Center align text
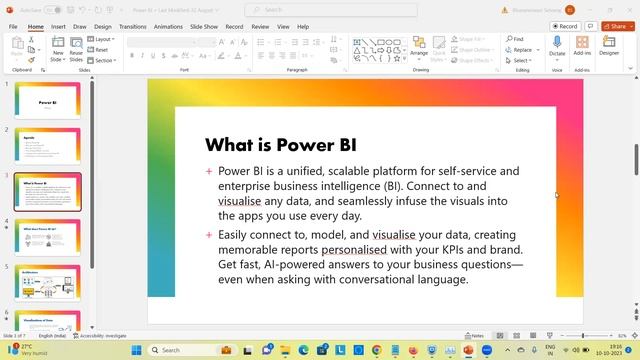 271,56
